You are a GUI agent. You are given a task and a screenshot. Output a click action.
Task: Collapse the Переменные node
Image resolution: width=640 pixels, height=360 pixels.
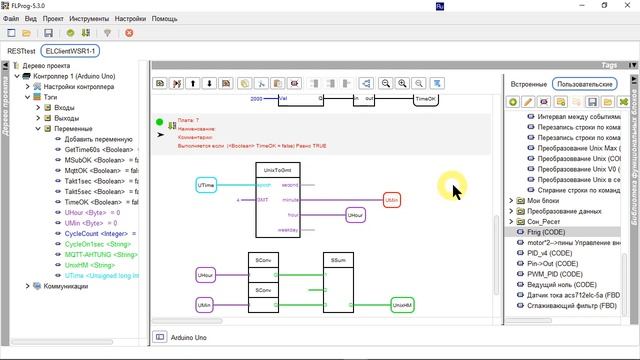(x=38, y=129)
